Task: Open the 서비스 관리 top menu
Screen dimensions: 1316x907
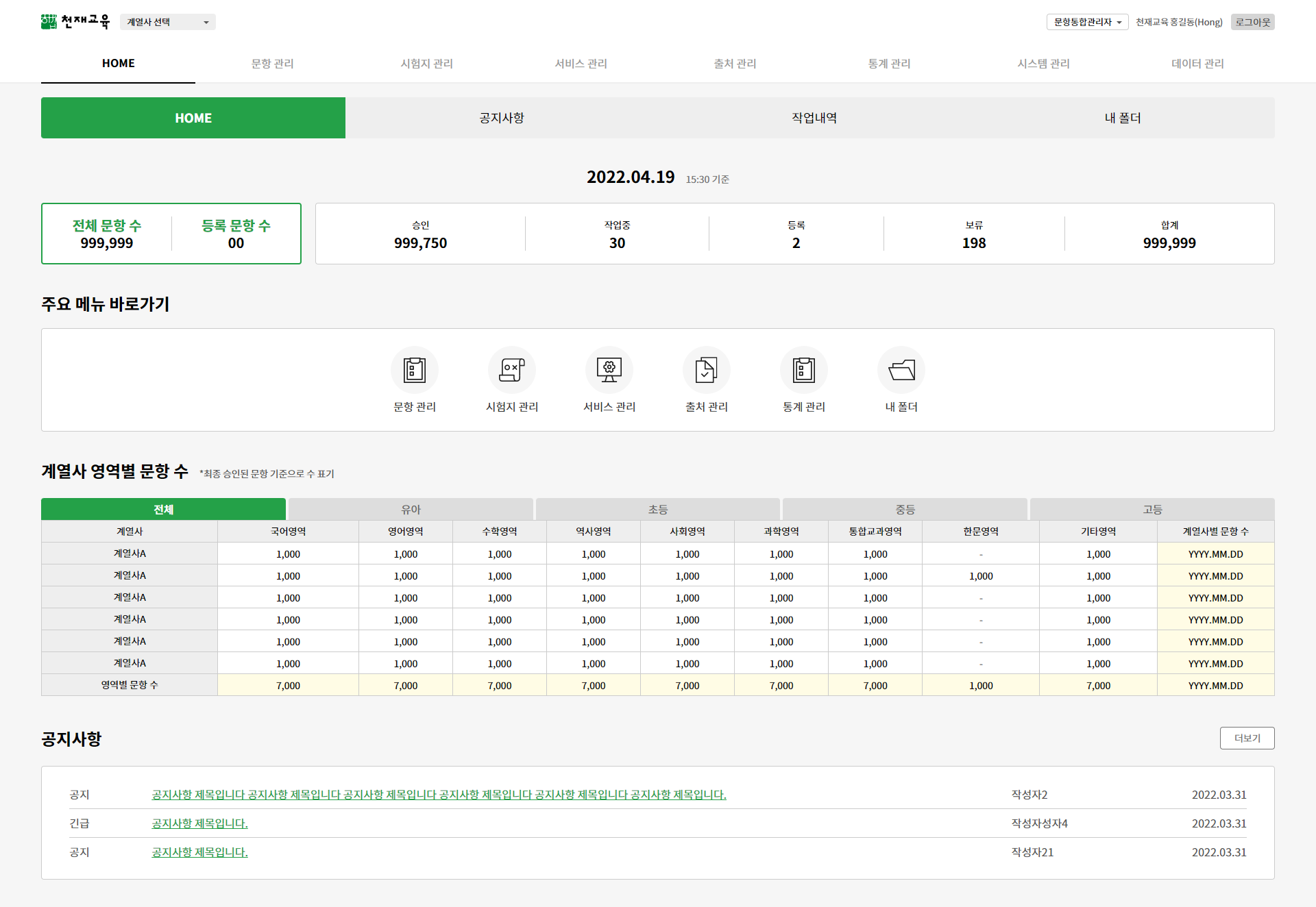Action: coord(581,63)
